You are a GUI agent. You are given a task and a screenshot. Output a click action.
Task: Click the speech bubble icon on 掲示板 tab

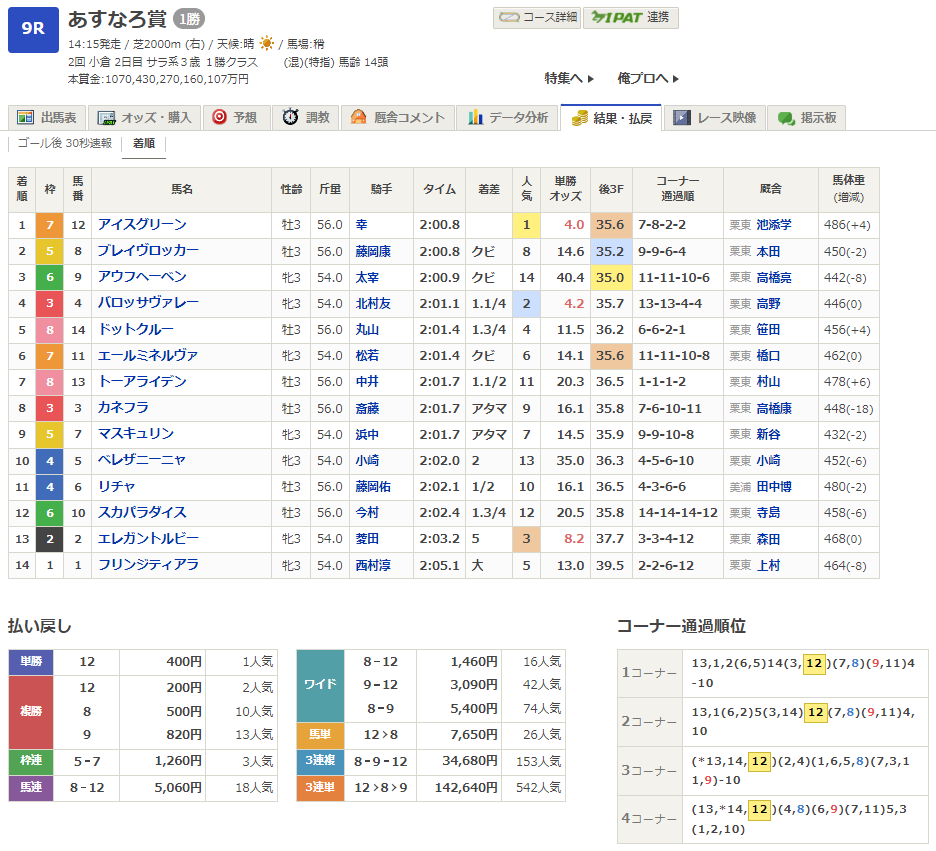[x=786, y=118]
